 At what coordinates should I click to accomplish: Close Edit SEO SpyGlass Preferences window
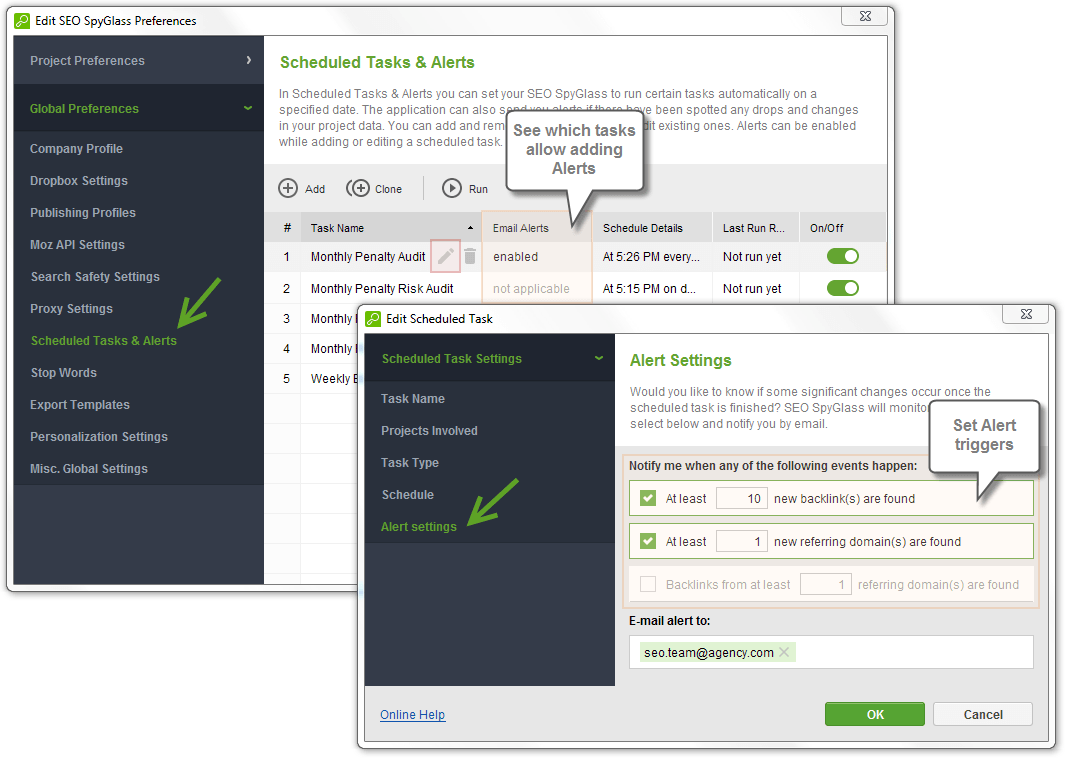click(x=865, y=16)
